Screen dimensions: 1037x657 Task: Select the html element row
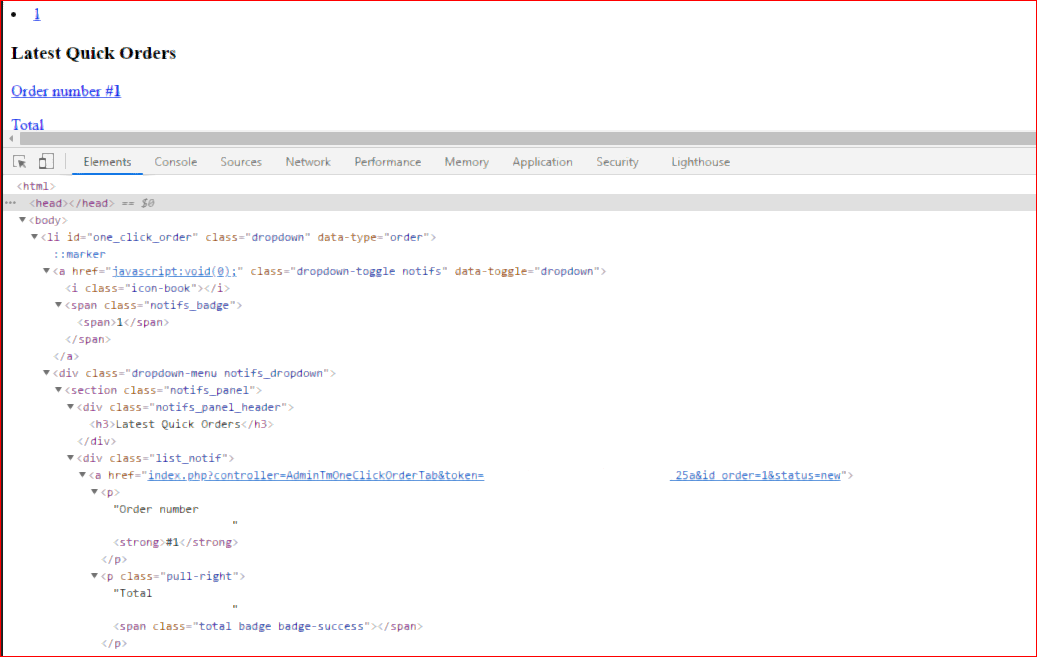pos(36,187)
